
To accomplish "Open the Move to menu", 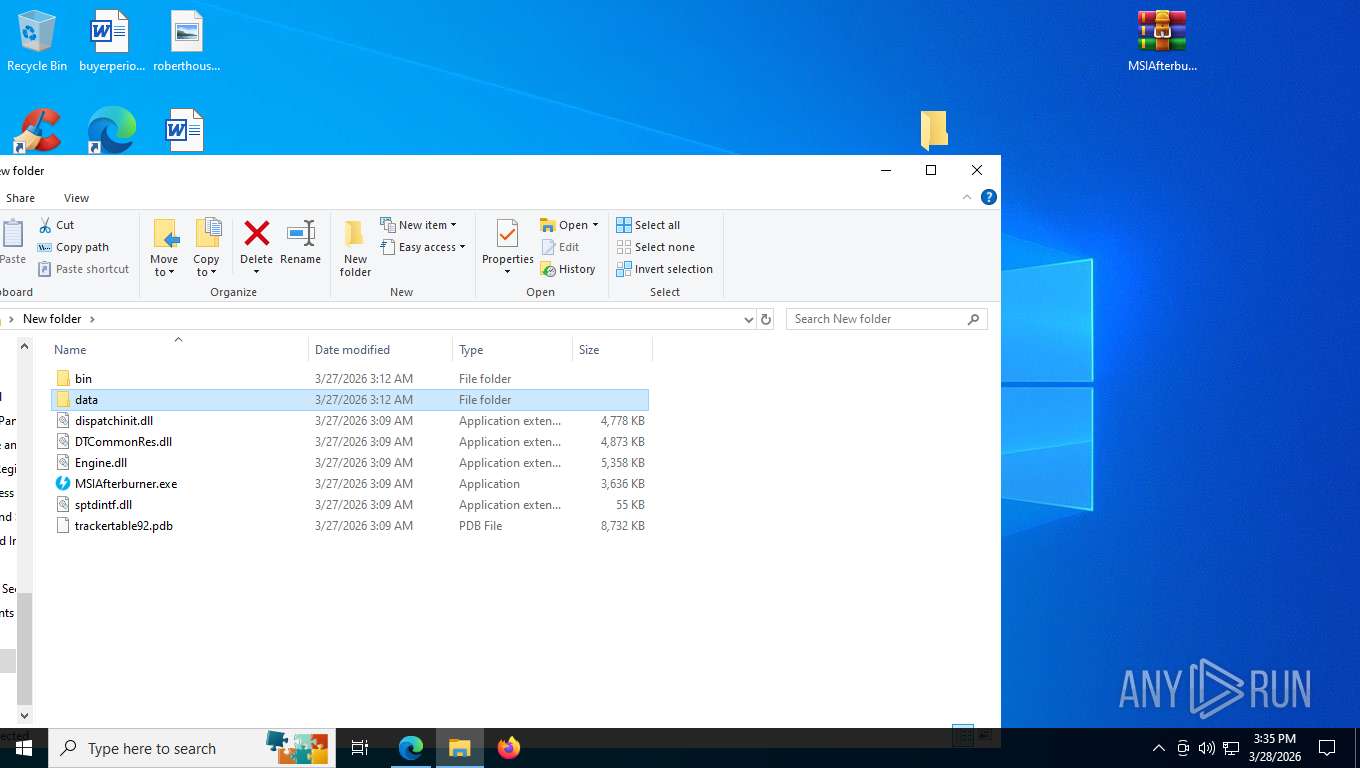I will click(164, 248).
